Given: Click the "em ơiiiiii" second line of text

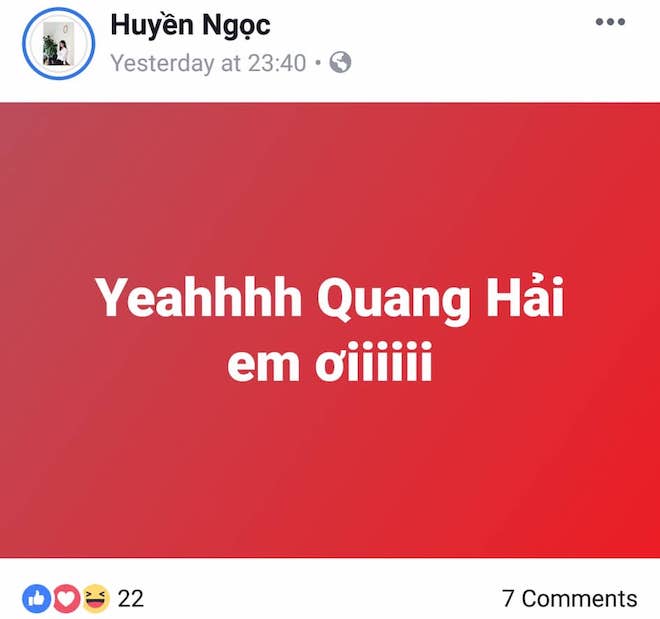Looking at the screenshot, I should pos(330,361).
